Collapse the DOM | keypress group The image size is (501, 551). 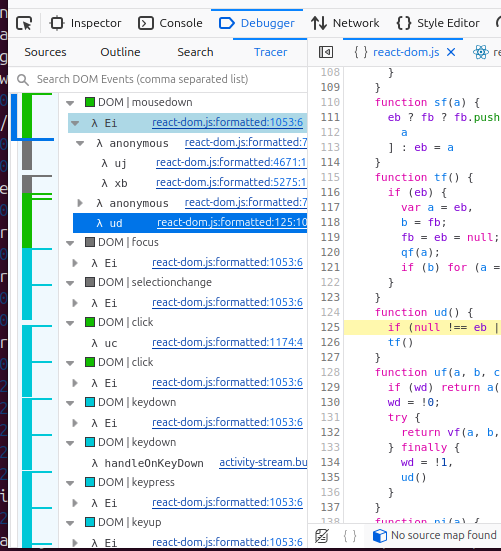(70, 483)
